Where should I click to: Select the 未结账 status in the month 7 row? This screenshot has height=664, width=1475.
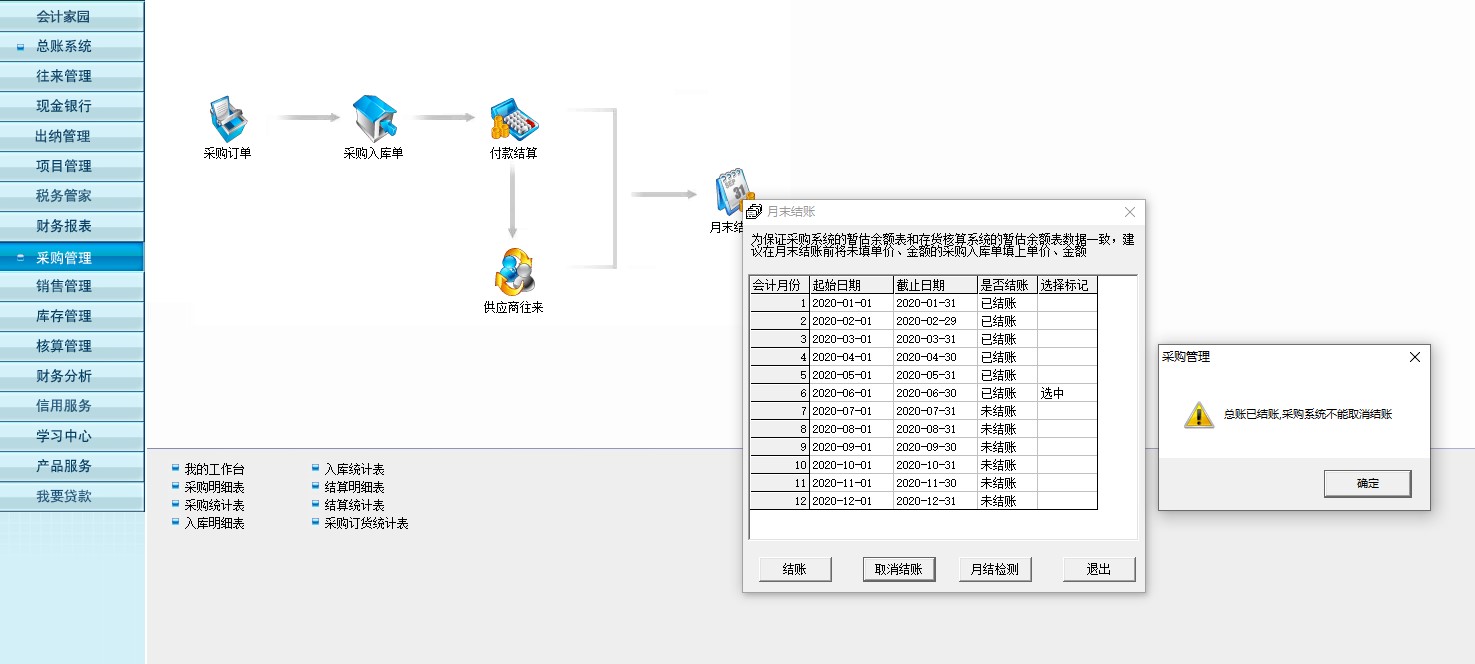(x=1008, y=411)
